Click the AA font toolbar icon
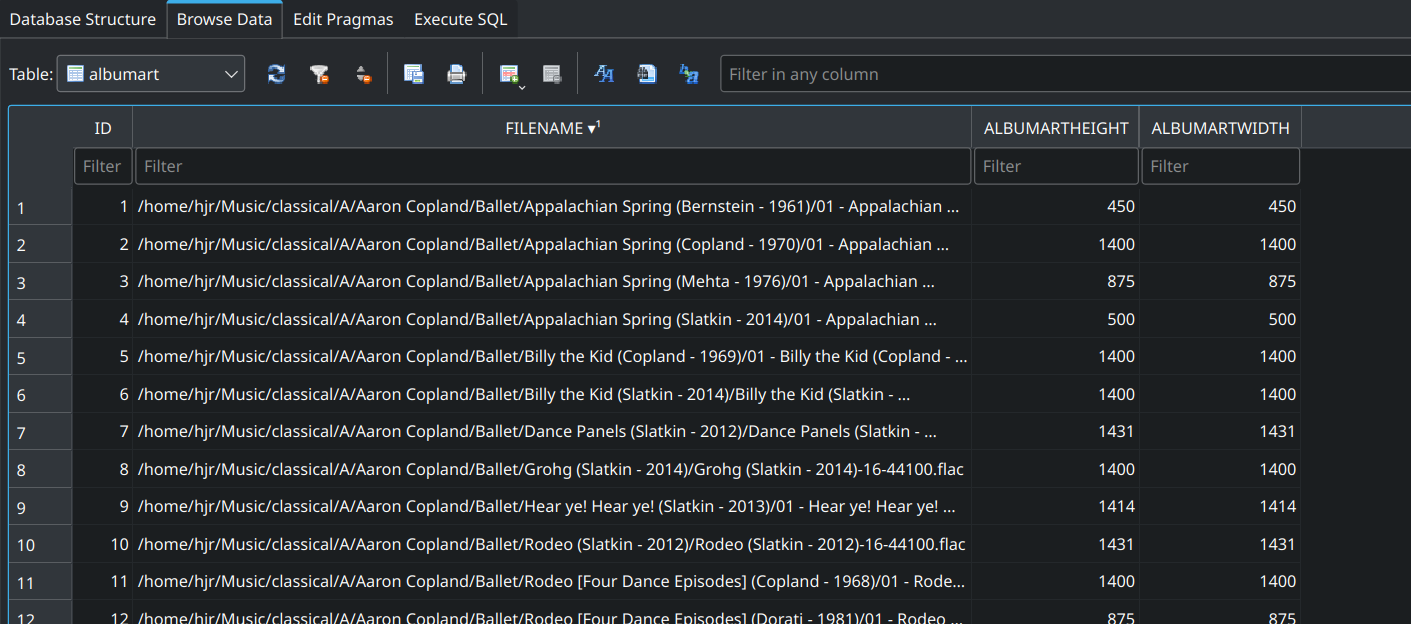 604,73
